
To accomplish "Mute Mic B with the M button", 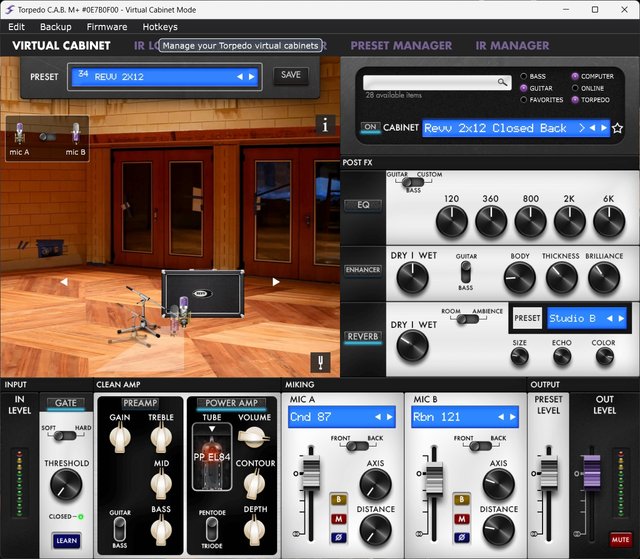I will 462,519.
